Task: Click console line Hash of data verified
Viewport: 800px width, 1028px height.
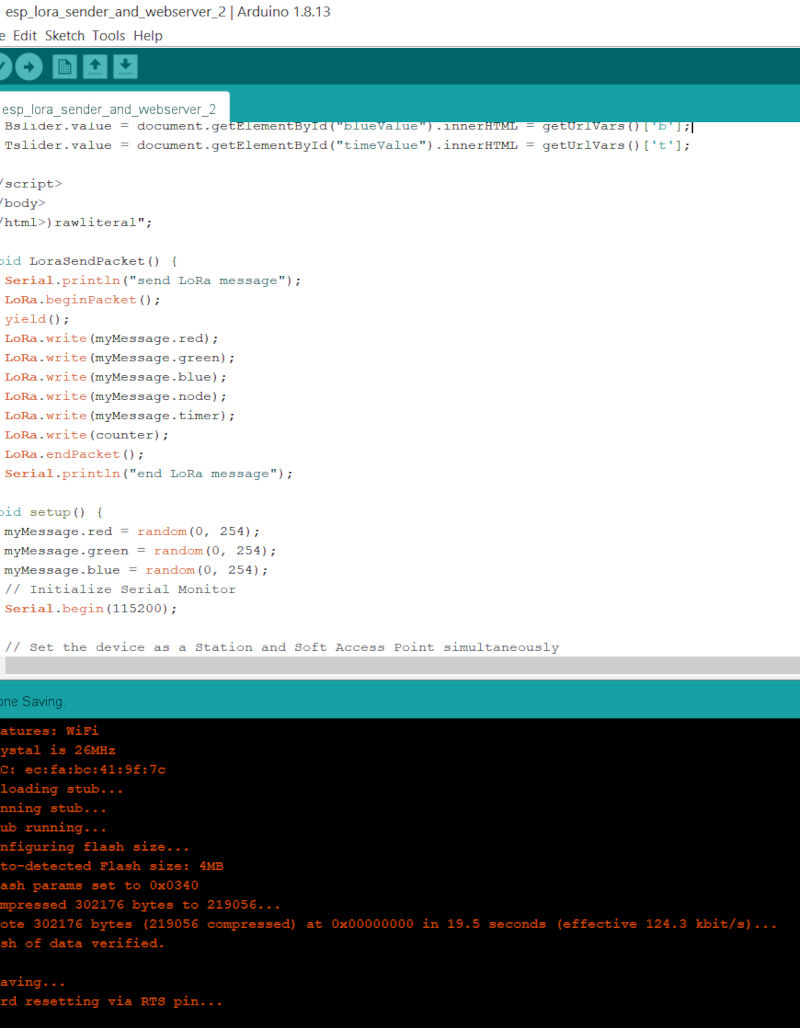Action: tap(83, 943)
